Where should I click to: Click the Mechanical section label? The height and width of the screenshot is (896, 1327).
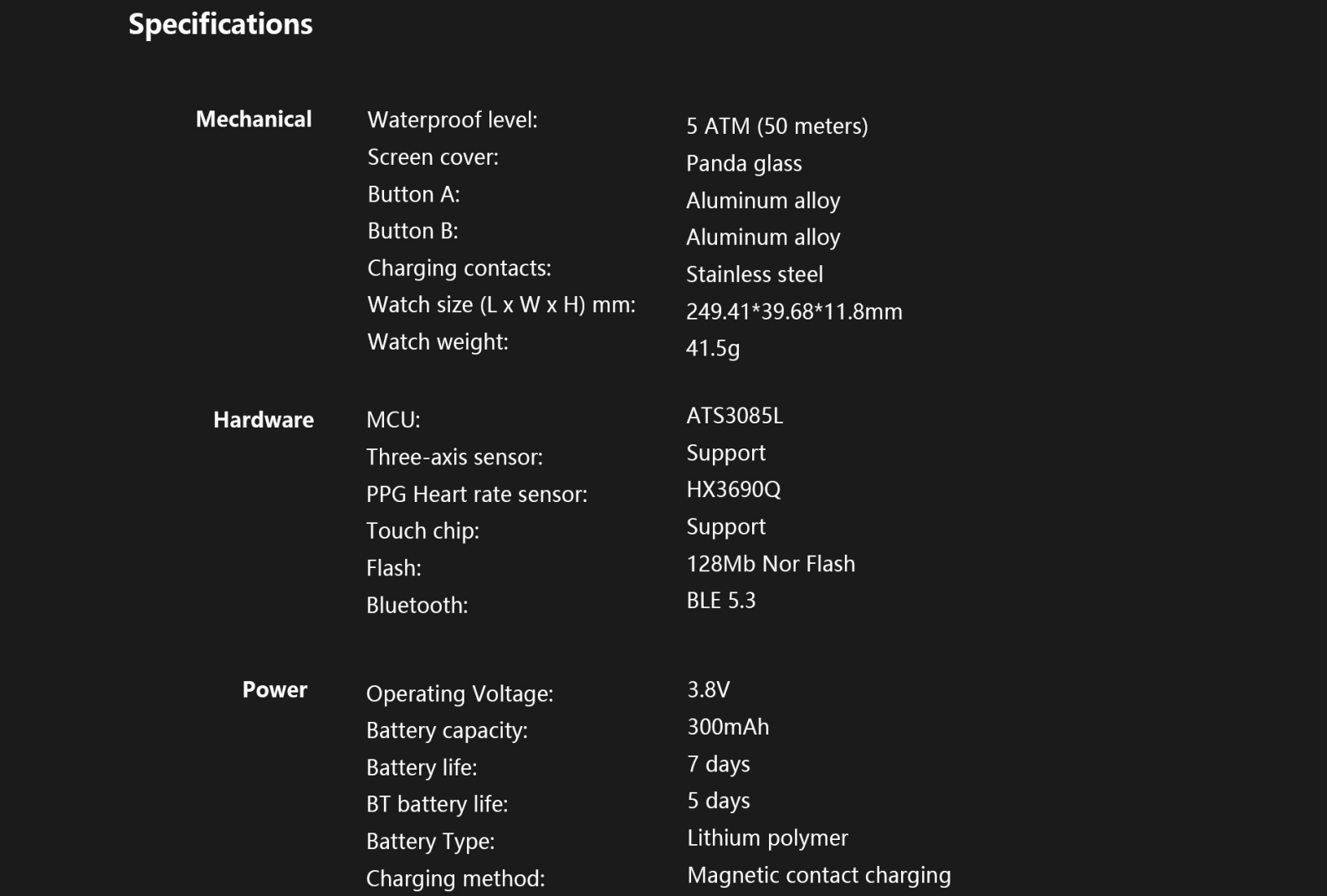[254, 120]
